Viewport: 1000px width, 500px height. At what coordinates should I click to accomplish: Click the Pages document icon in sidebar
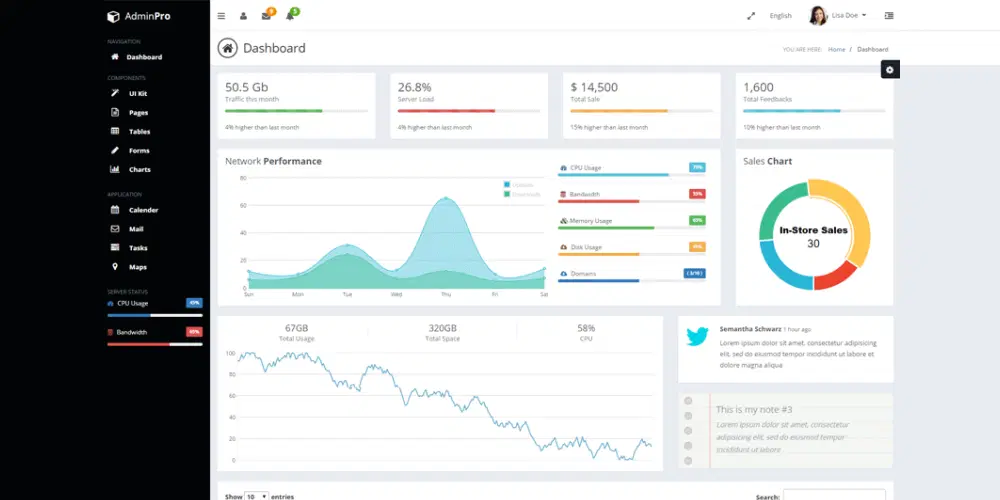[x=115, y=112]
